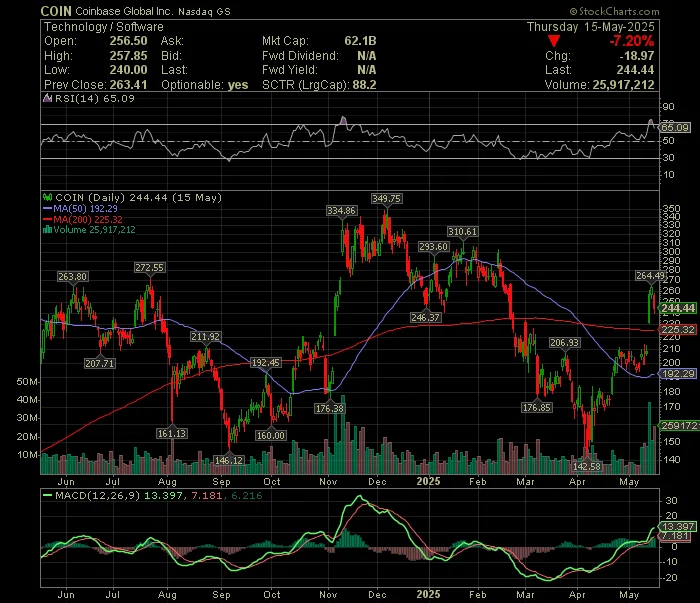Click the Coinbase Global Inc. company name
Image resolution: width=700 pixels, height=603 pixels.
pyautogui.click(x=125, y=11)
